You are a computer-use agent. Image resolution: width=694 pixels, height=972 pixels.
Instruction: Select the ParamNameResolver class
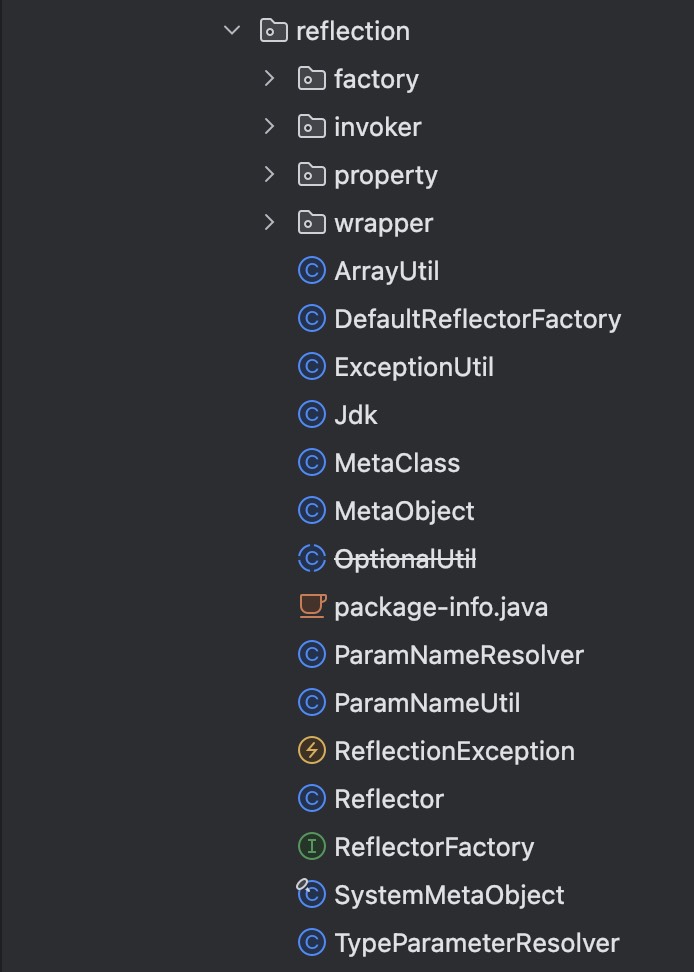click(458, 655)
